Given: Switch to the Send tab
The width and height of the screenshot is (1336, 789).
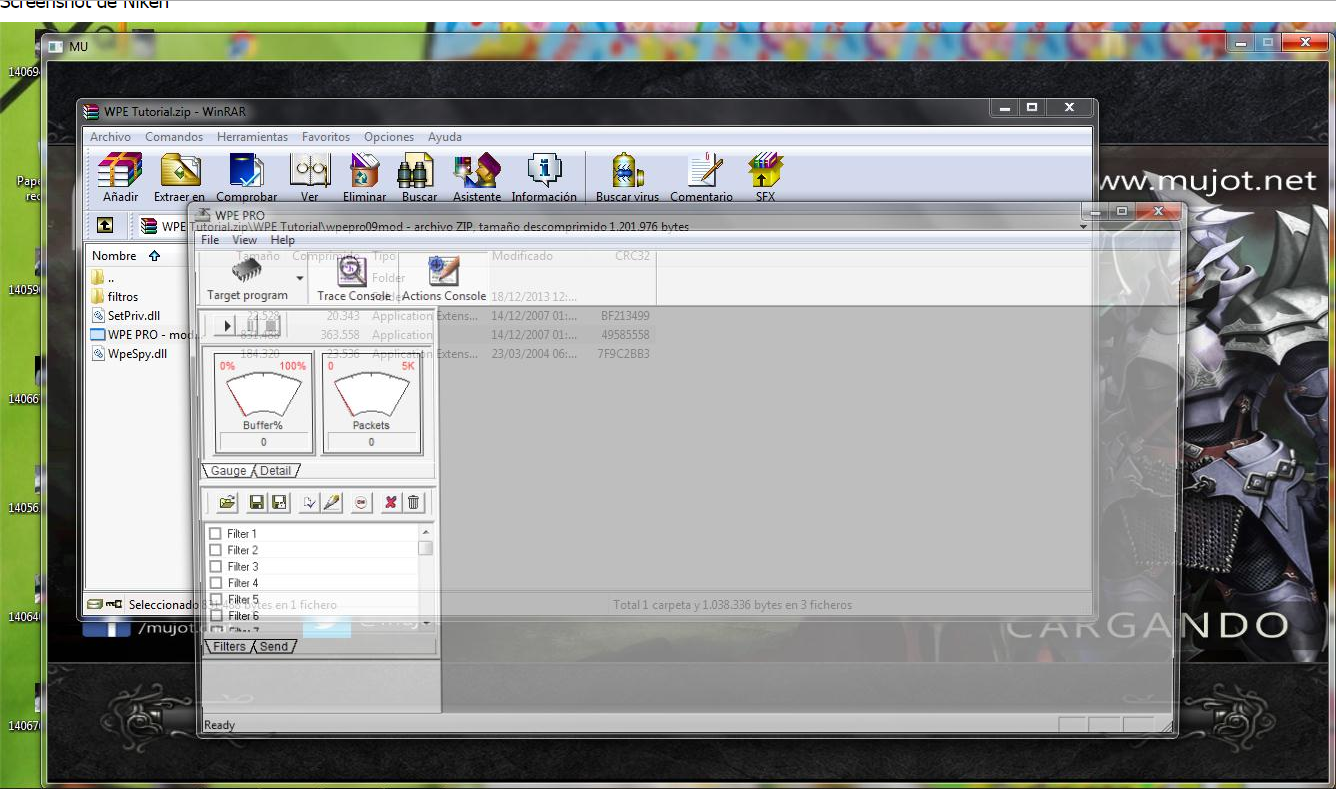Looking at the screenshot, I should tap(274, 647).
